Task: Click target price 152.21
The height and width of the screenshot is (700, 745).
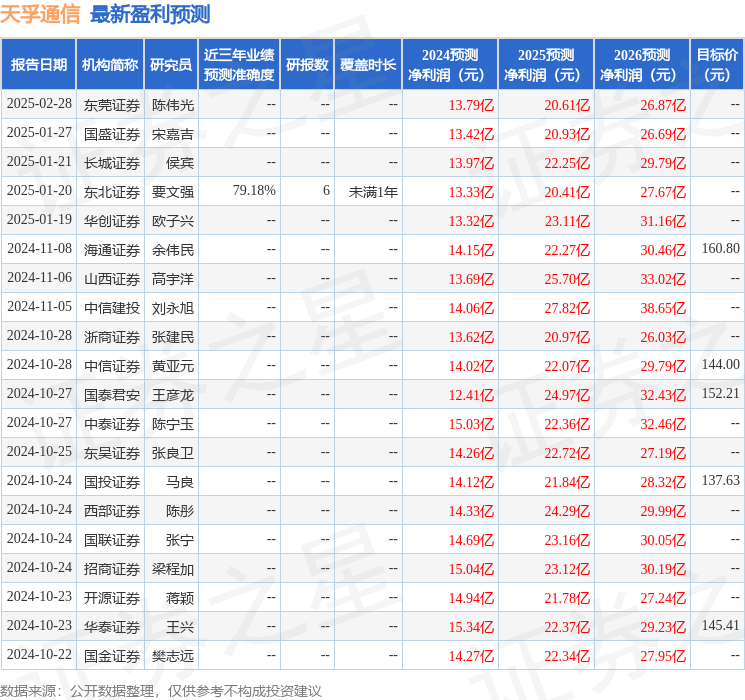Action: coord(721,393)
